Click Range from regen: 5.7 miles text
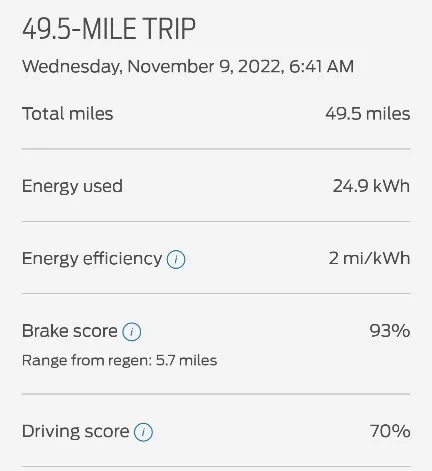Screen dimensions: 432x471 [119, 361]
